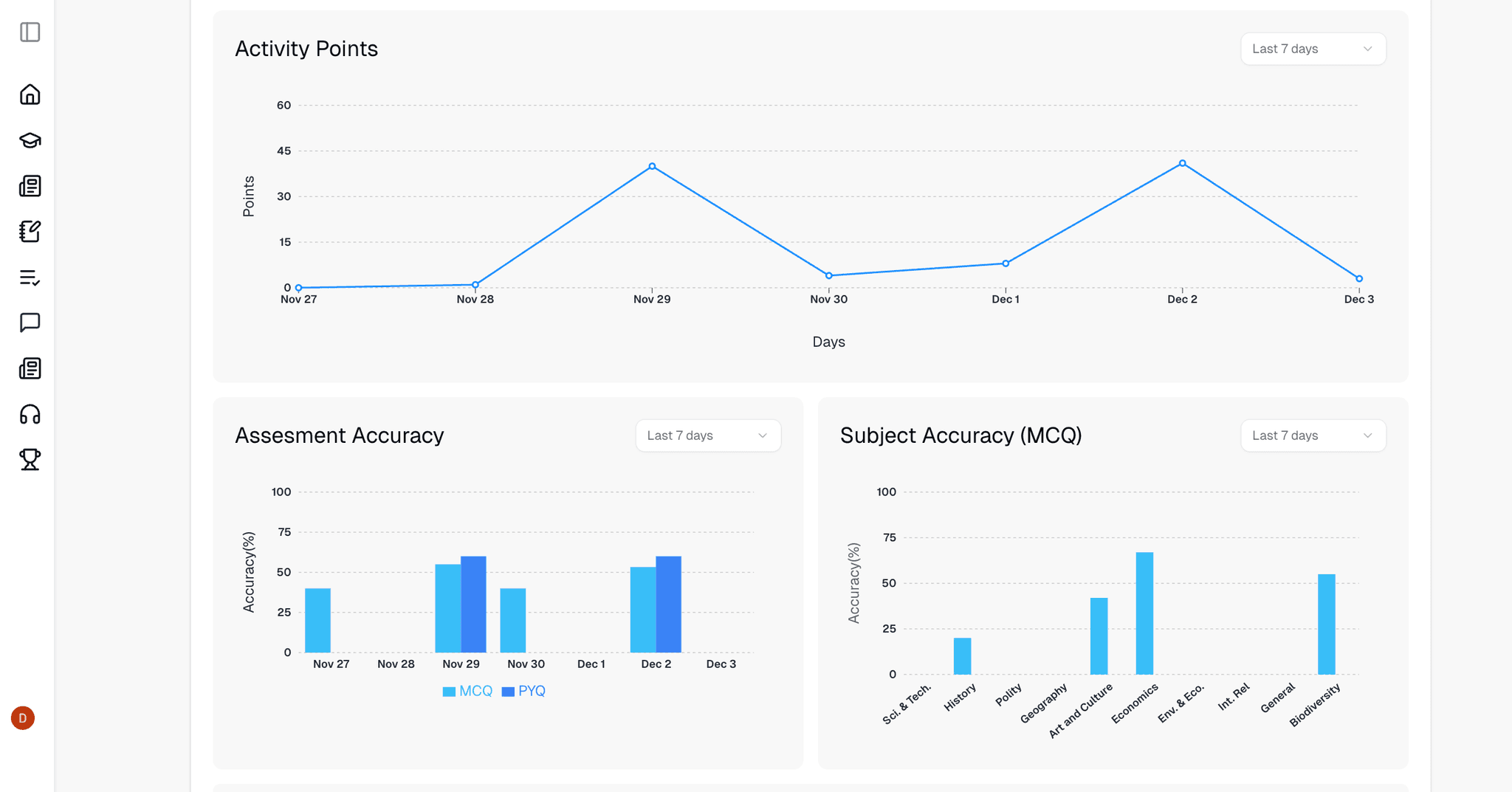1512x792 pixels.
Task: Click the light blue MCQ legend swatch
Action: tap(447, 691)
